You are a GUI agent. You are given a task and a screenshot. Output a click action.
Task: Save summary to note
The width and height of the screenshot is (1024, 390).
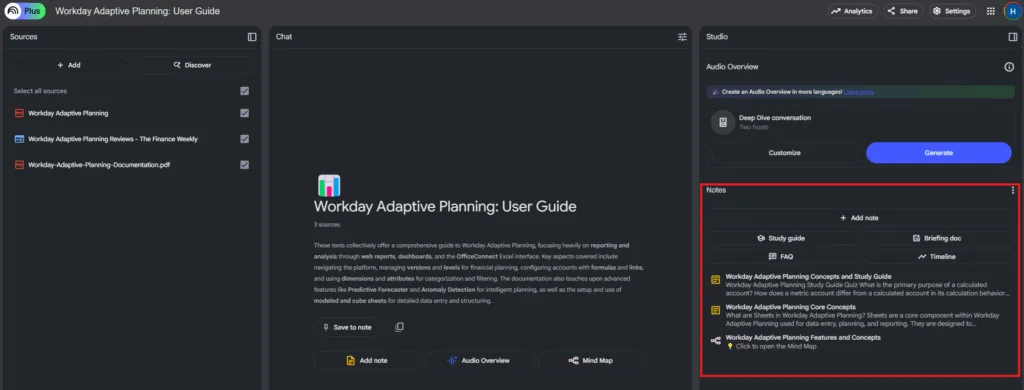(x=347, y=327)
